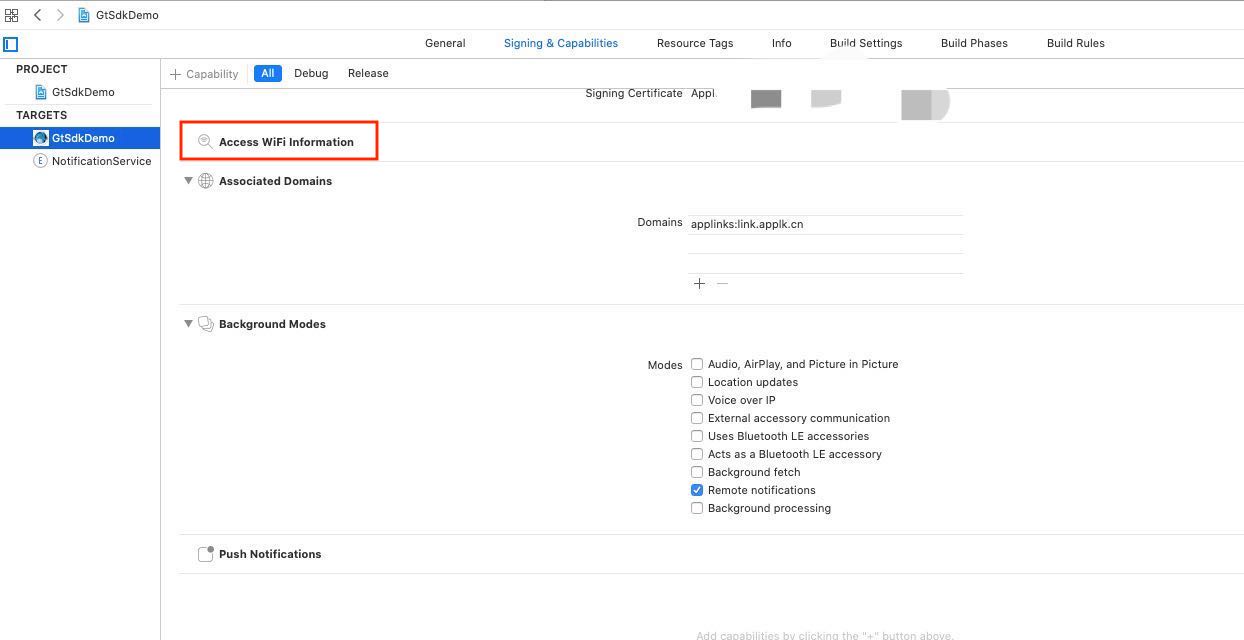The width and height of the screenshot is (1244, 640).
Task: Enable External accessory communication
Action: click(x=697, y=418)
